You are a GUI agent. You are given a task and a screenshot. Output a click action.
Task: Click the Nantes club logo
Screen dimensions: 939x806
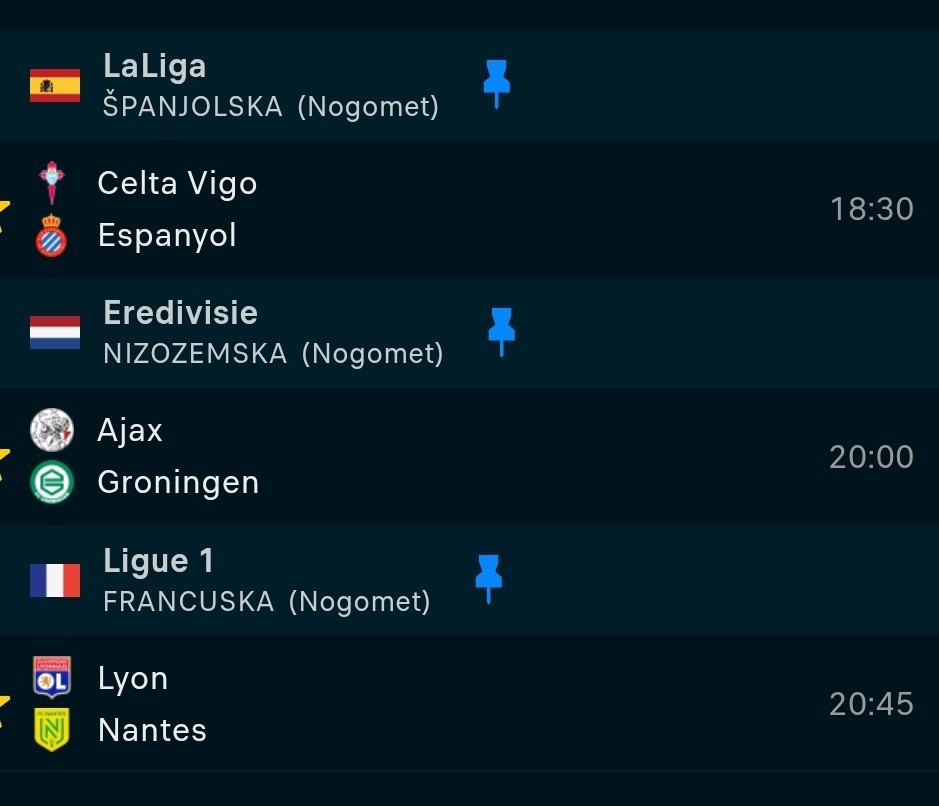click(52, 730)
